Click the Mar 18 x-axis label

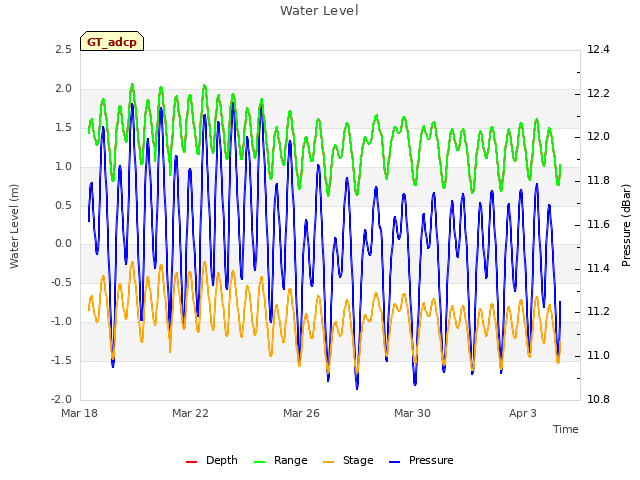pos(79,413)
